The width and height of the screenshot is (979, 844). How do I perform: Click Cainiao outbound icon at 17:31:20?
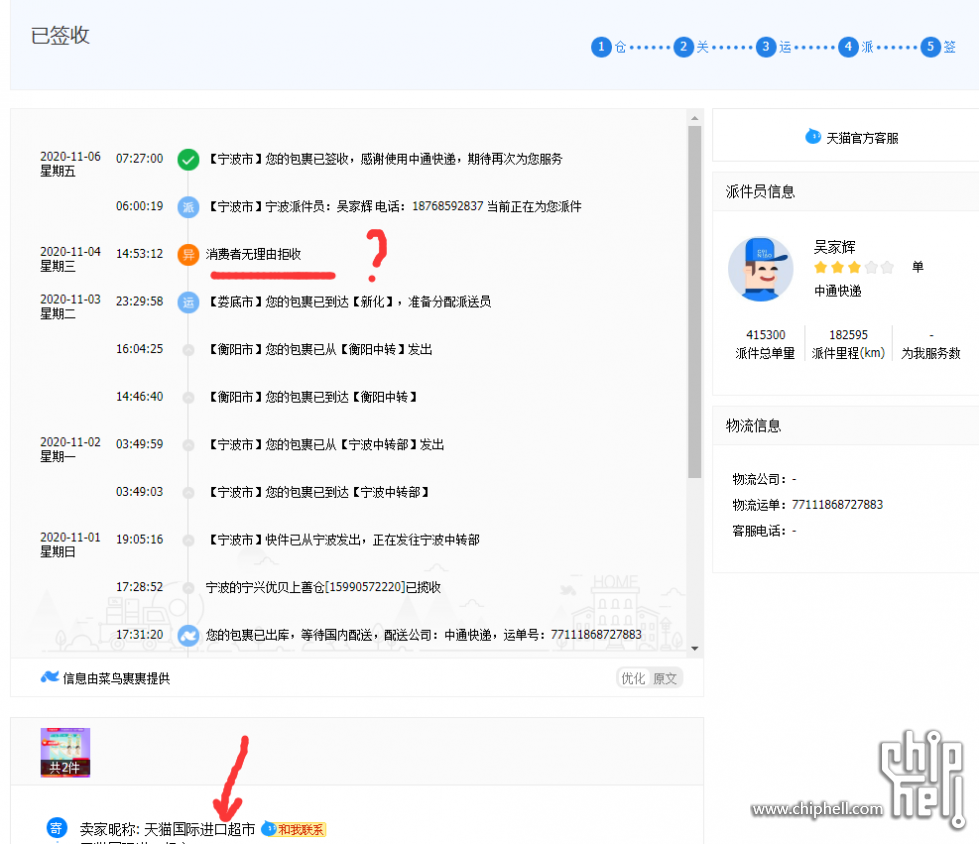(x=188, y=635)
